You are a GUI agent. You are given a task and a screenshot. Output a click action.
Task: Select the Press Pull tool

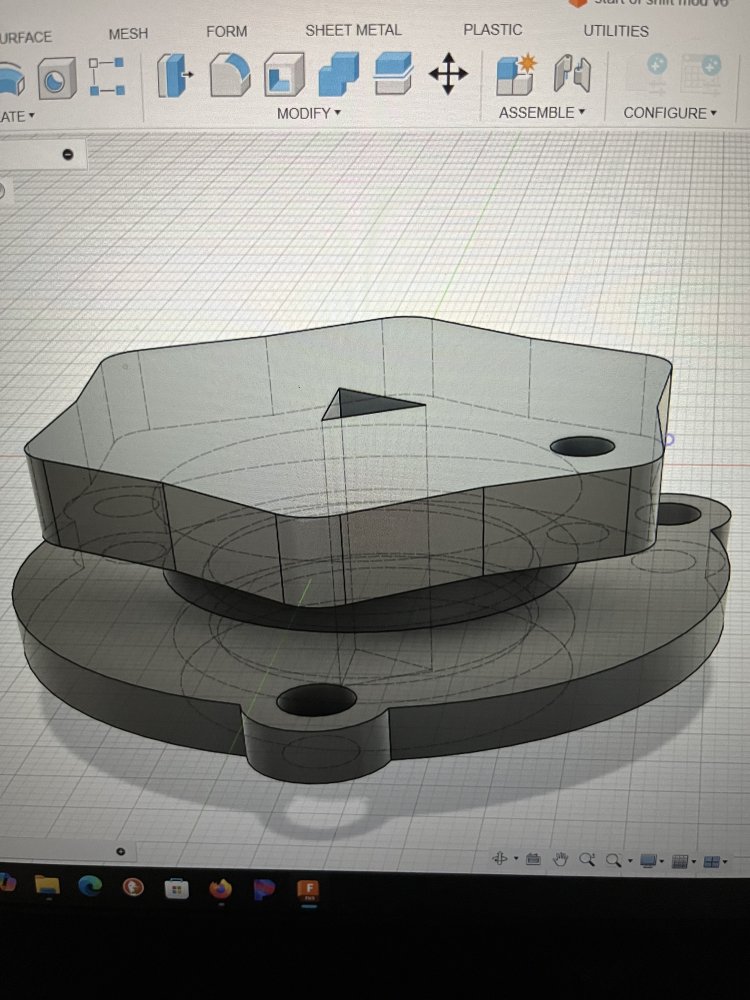click(x=176, y=76)
